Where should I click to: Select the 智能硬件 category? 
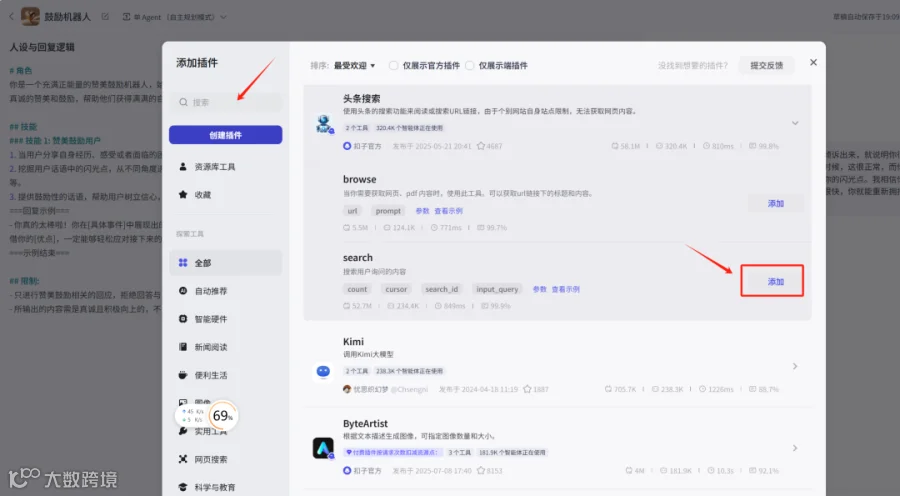point(226,319)
